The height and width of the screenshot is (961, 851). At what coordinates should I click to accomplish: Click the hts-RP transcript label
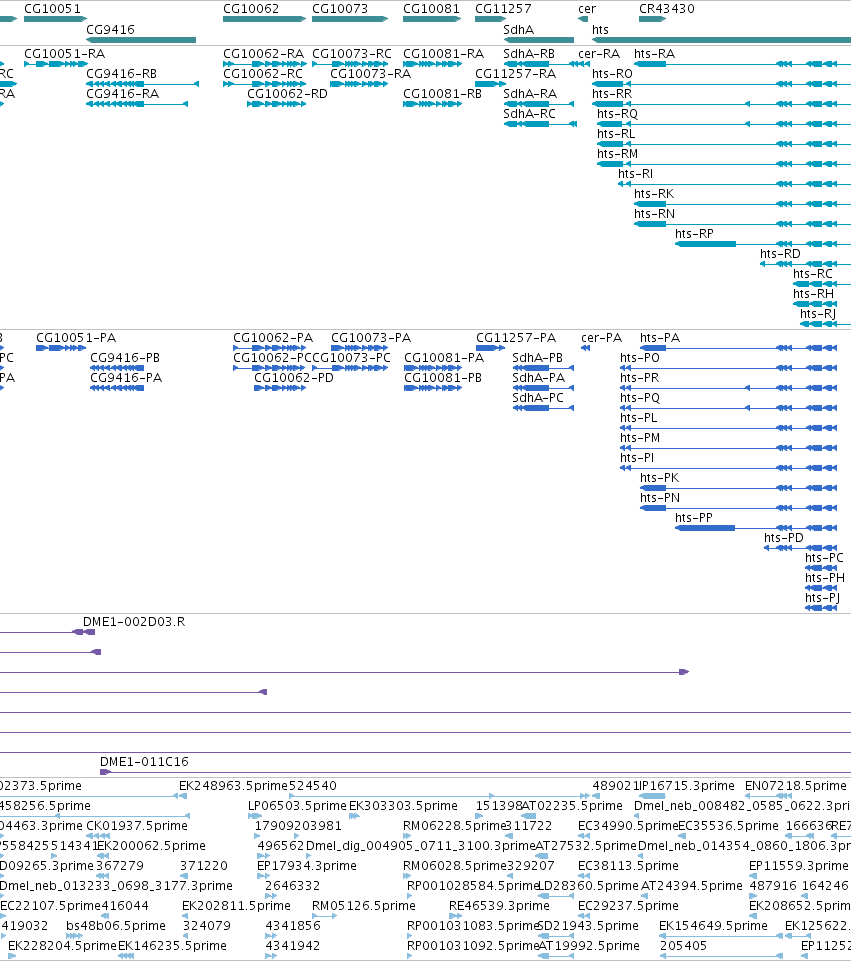pyautogui.click(x=694, y=234)
